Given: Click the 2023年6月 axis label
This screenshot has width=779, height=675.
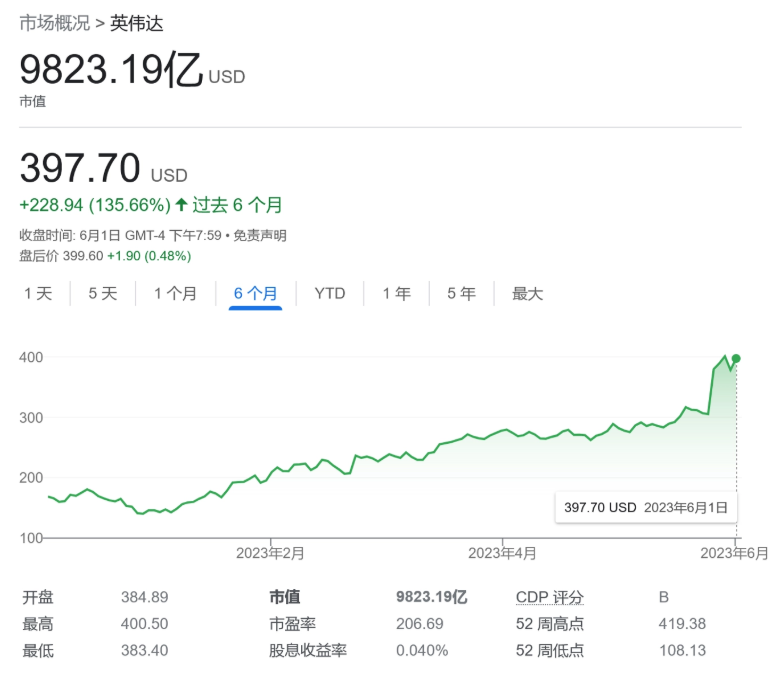Looking at the screenshot, I should point(734,553).
